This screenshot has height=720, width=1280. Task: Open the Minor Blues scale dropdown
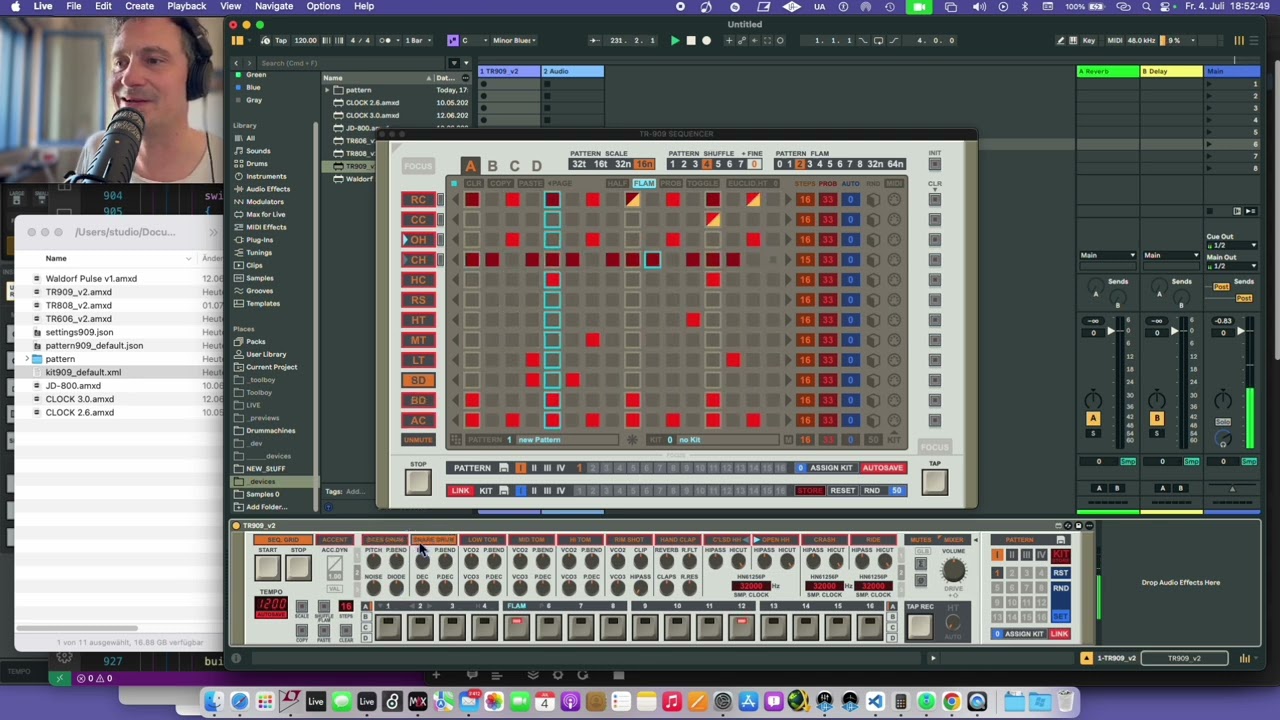(x=514, y=41)
